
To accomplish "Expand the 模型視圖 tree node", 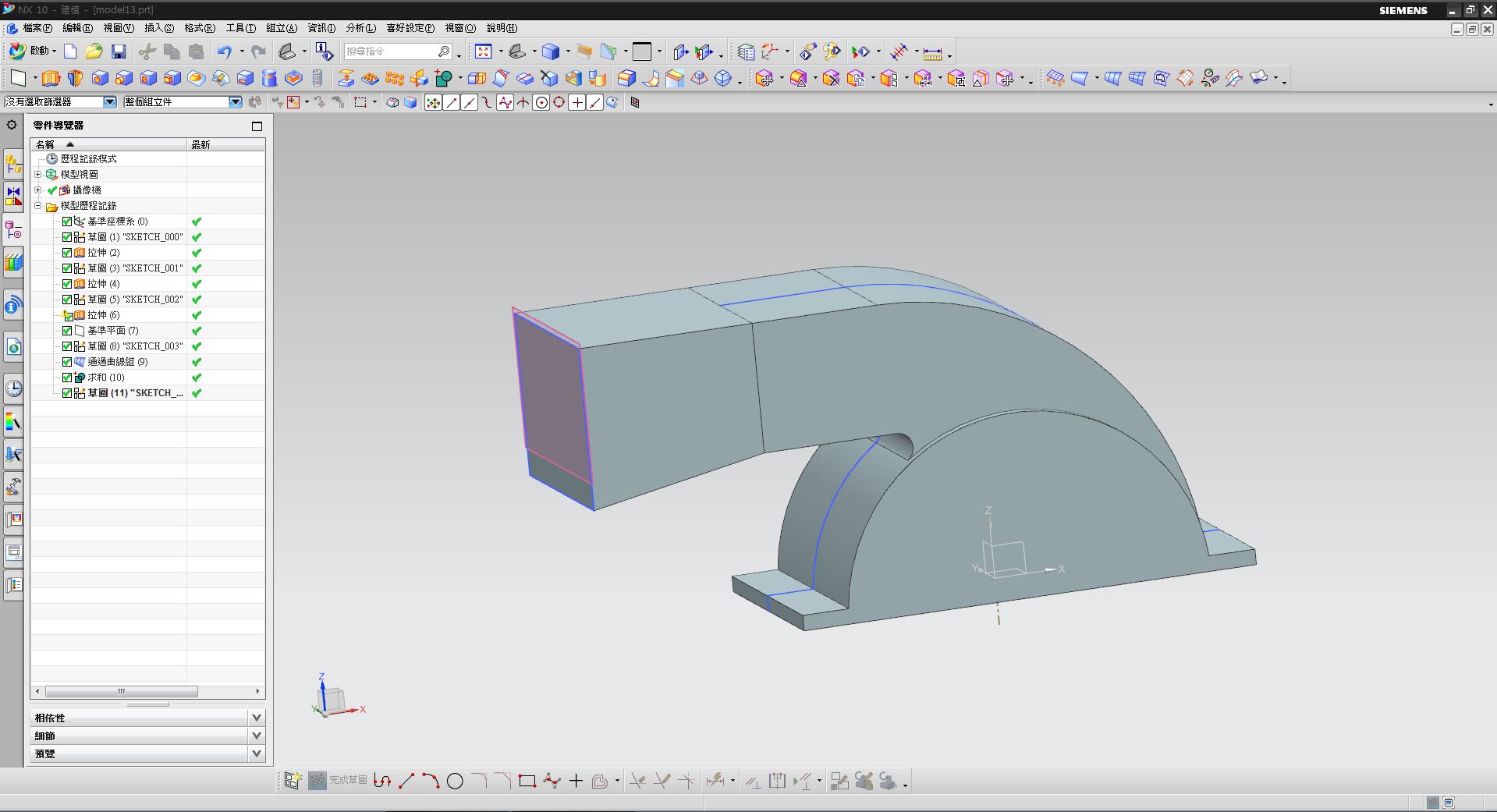I will click(37, 174).
